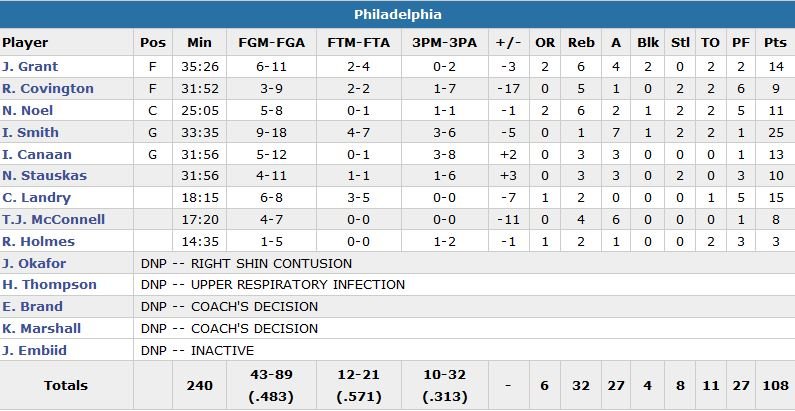Open H. Thompson player link
This screenshot has height=411, width=795.
pos(49,285)
